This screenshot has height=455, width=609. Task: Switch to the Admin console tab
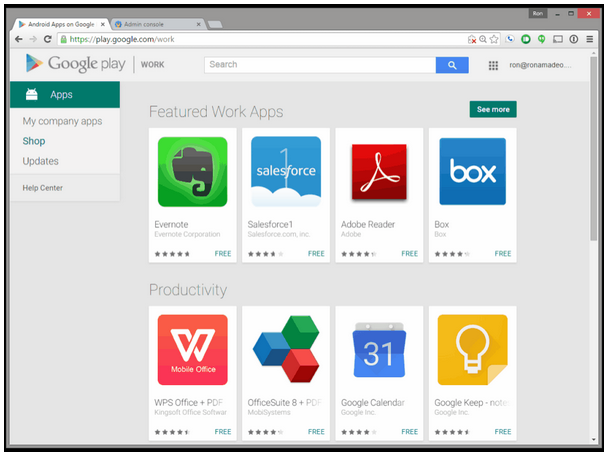pyautogui.click(x=157, y=24)
